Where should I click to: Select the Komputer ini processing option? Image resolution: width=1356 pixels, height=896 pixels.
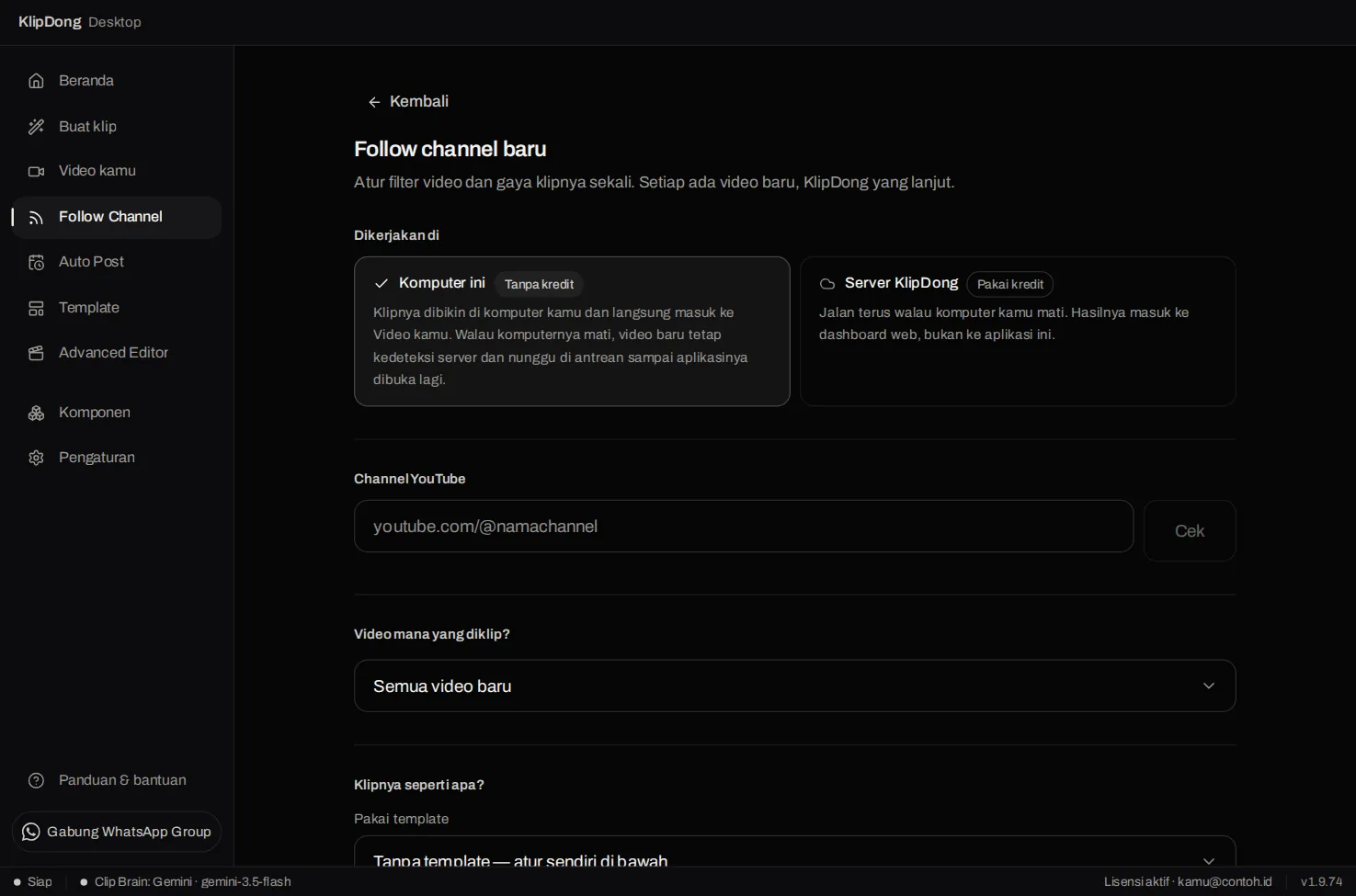[572, 331]
